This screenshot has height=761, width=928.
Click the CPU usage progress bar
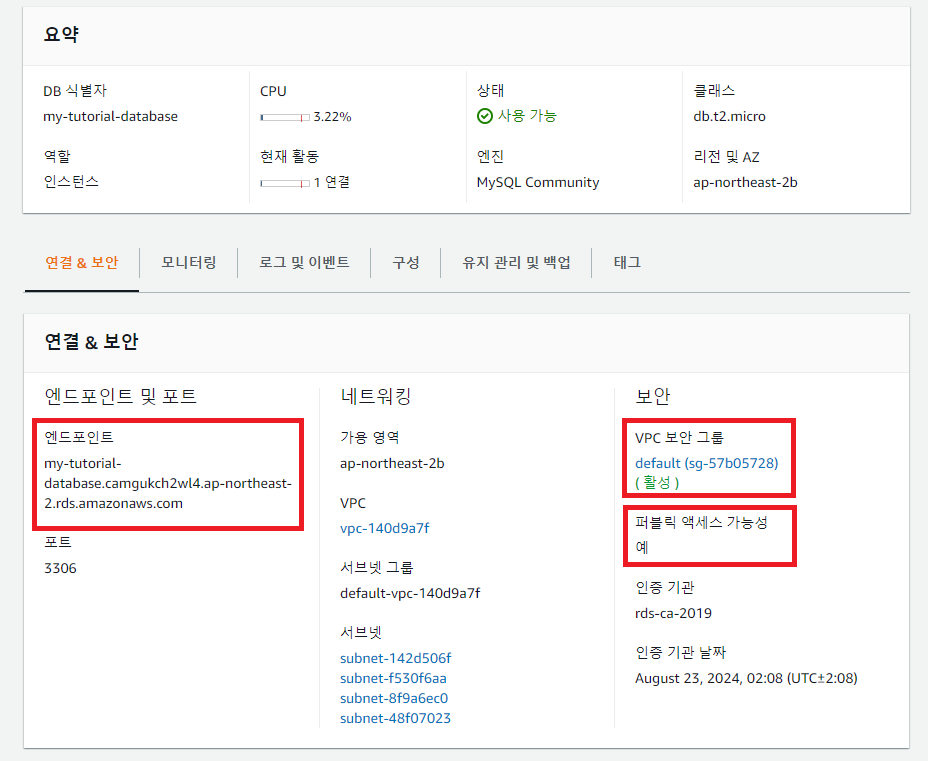(x=285, y=117)
